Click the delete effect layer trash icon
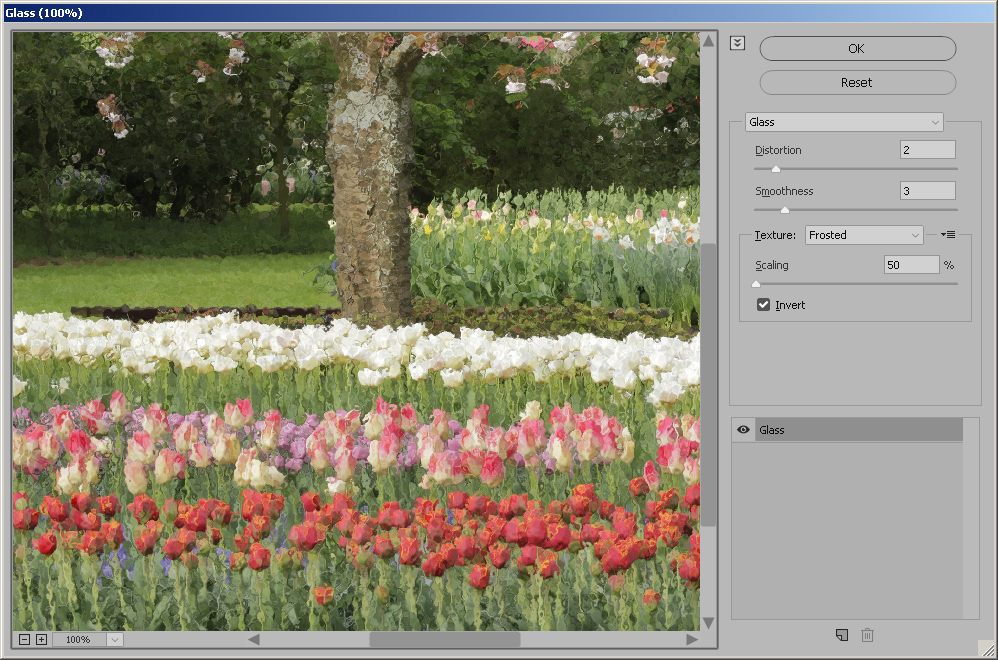998x660 pixels. [867, 635]
